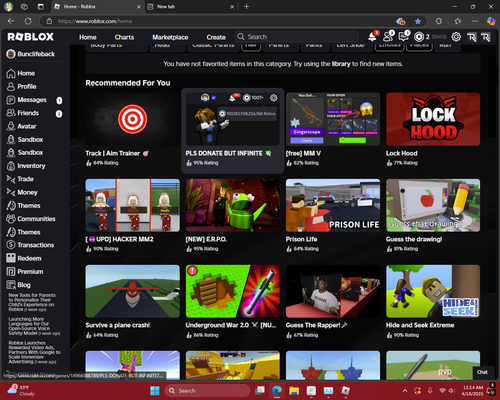Open the Prison Life game thumbnail

click(x=333, y=205)
